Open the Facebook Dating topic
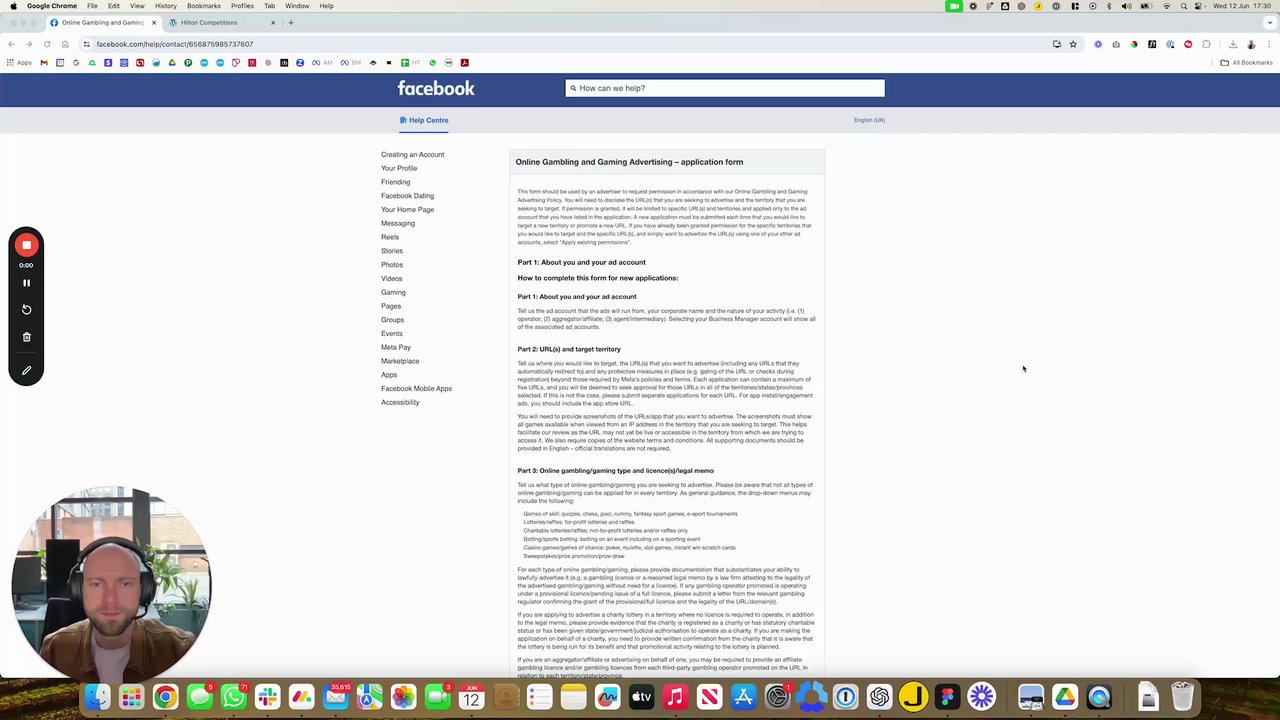The height and width of the screenshot is (720, 1280). (x=407, y=196)
